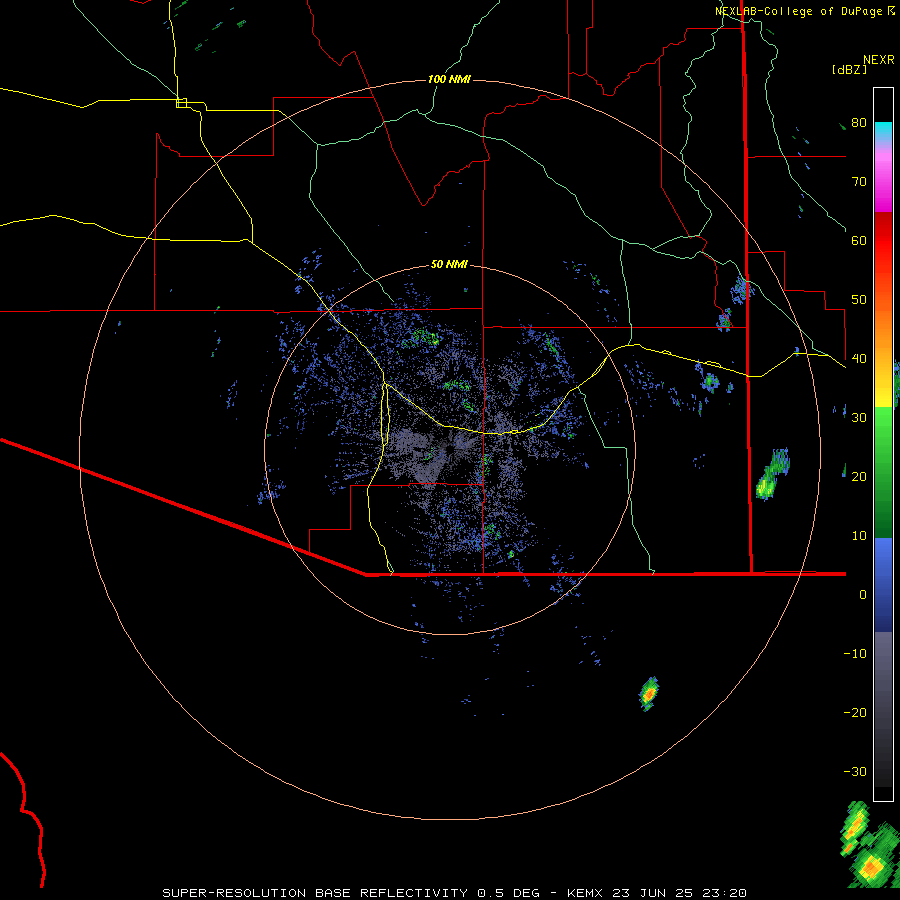Select the "70" value on the dBZ scale

tap(859, 182)
